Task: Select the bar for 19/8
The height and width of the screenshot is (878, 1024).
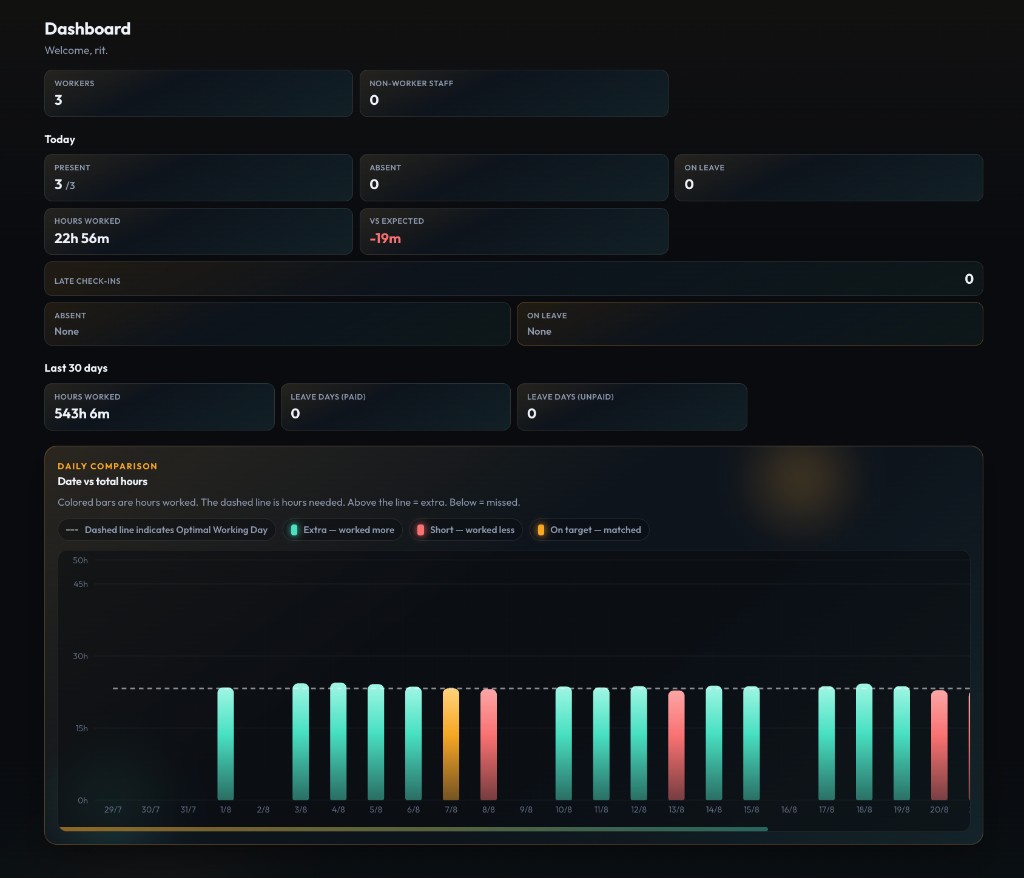Action: (902, 743)
